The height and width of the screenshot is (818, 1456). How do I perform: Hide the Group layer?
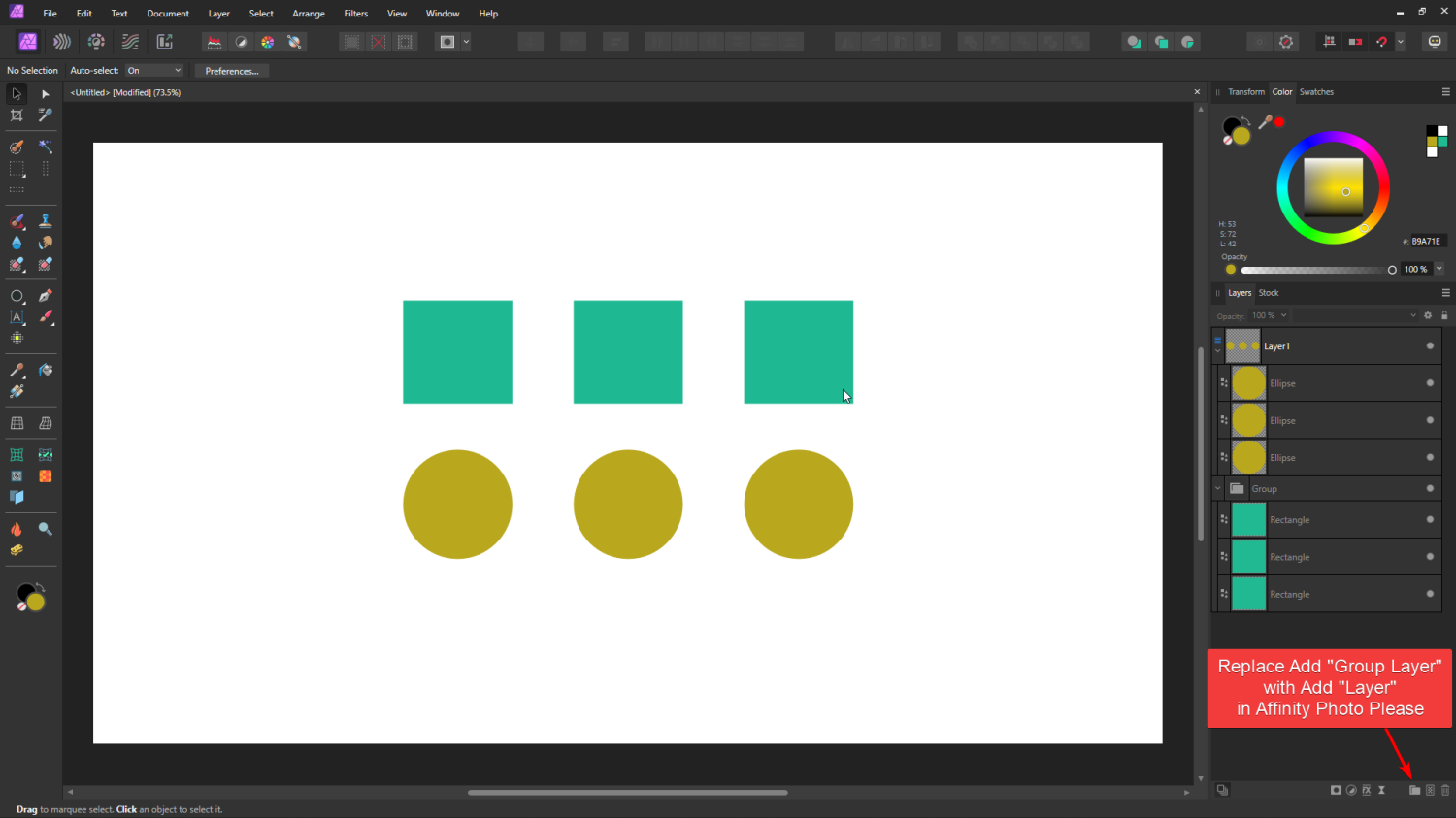point(1430,488)
